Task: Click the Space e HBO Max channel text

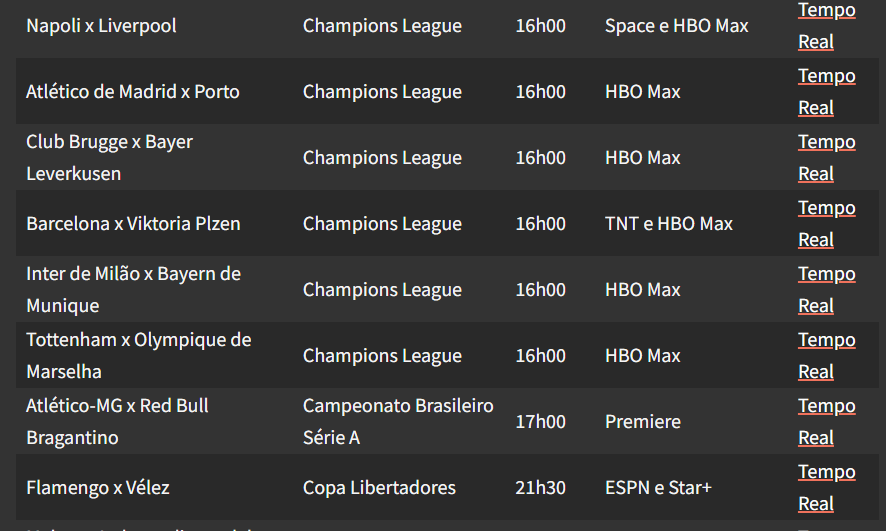Action: pos(676,26)
